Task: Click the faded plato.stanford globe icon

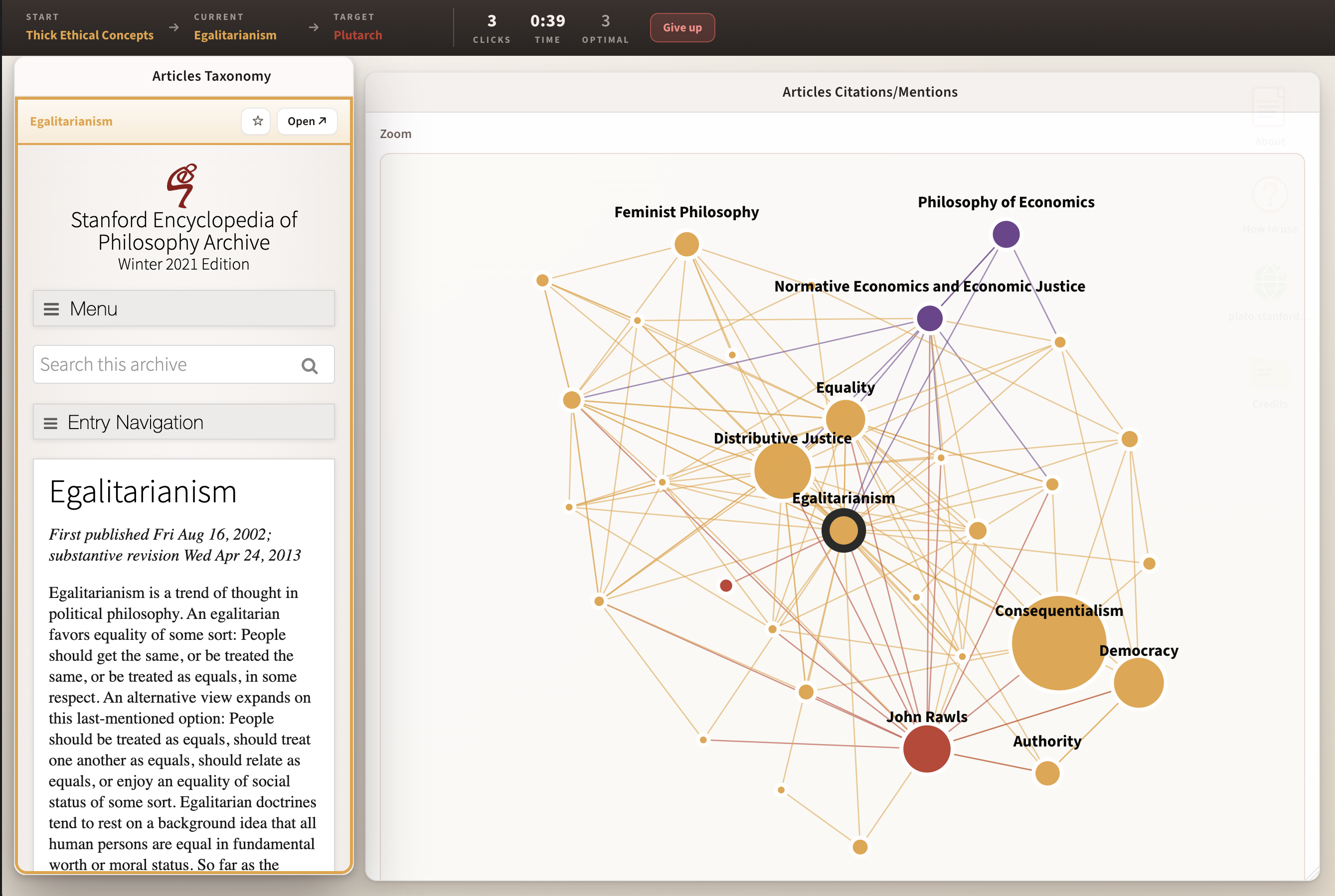Action: click(x=1269, y=282)
